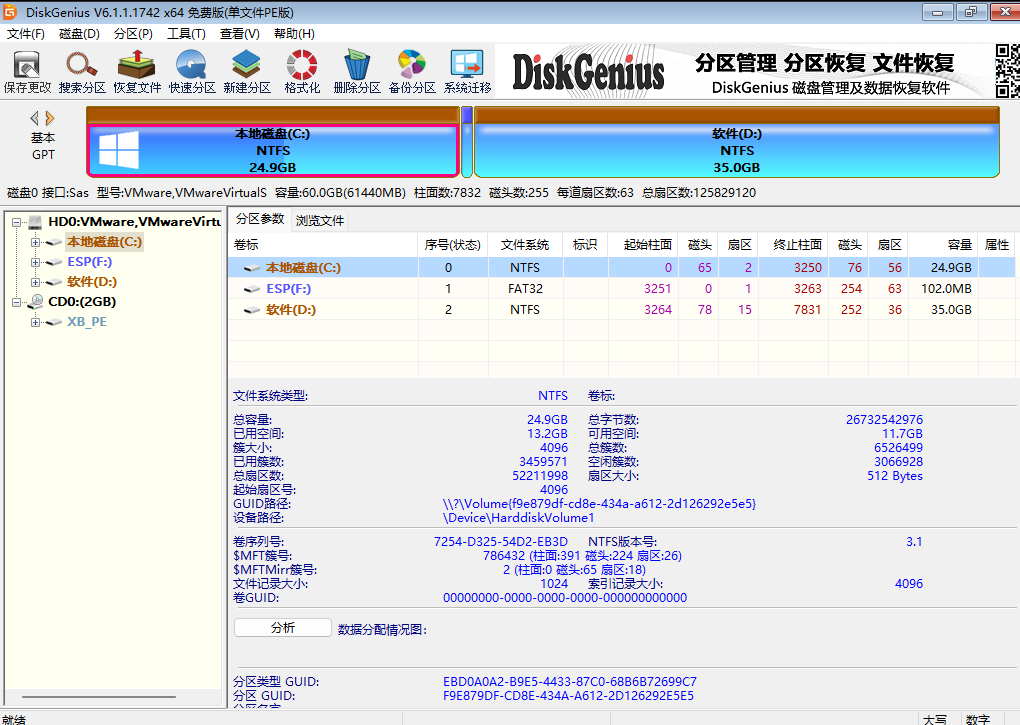Image resolution: width=1020 pixels, height=725 pixels.
Task: Click the 删除分区 delete partition icon
Action: coord(355,70)
